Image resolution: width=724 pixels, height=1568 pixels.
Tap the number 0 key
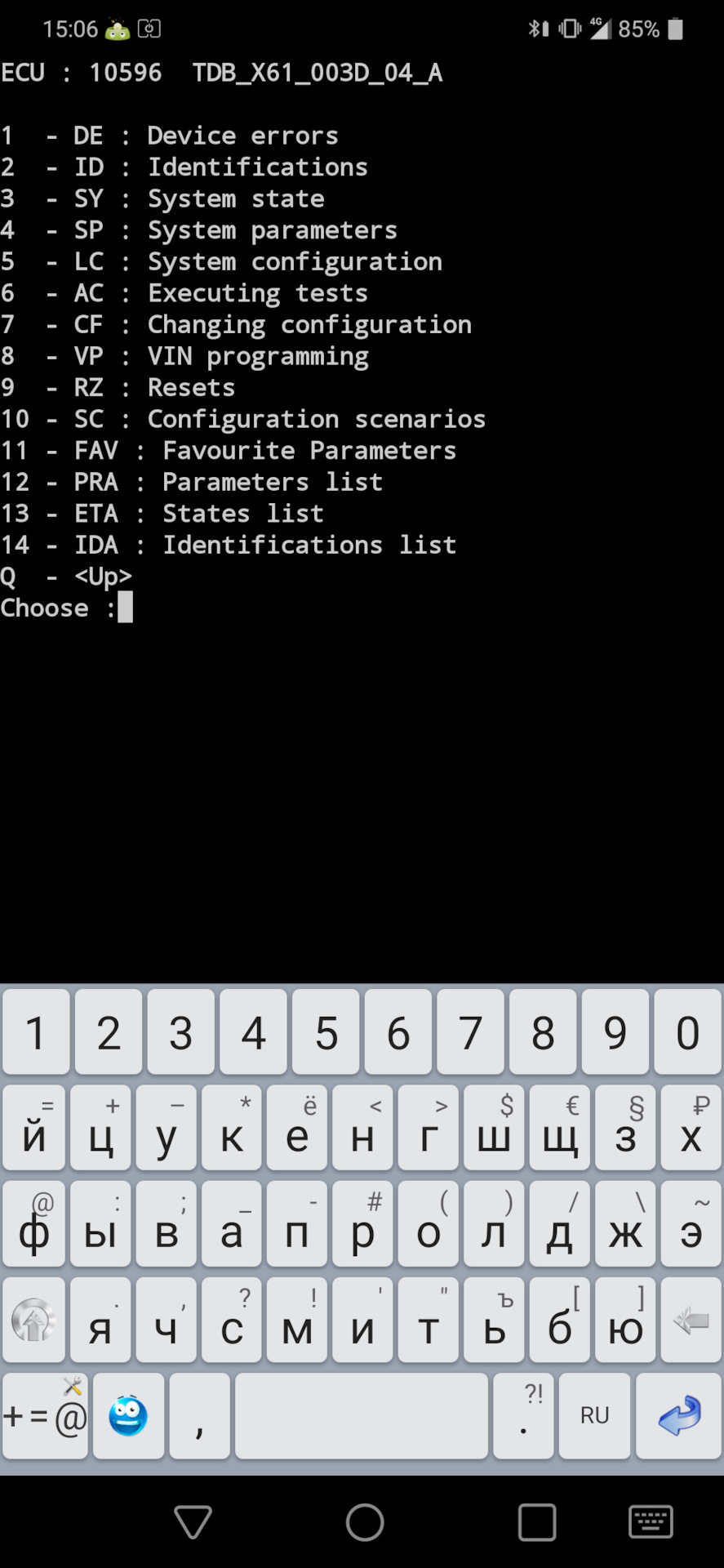coord(687,1031)
